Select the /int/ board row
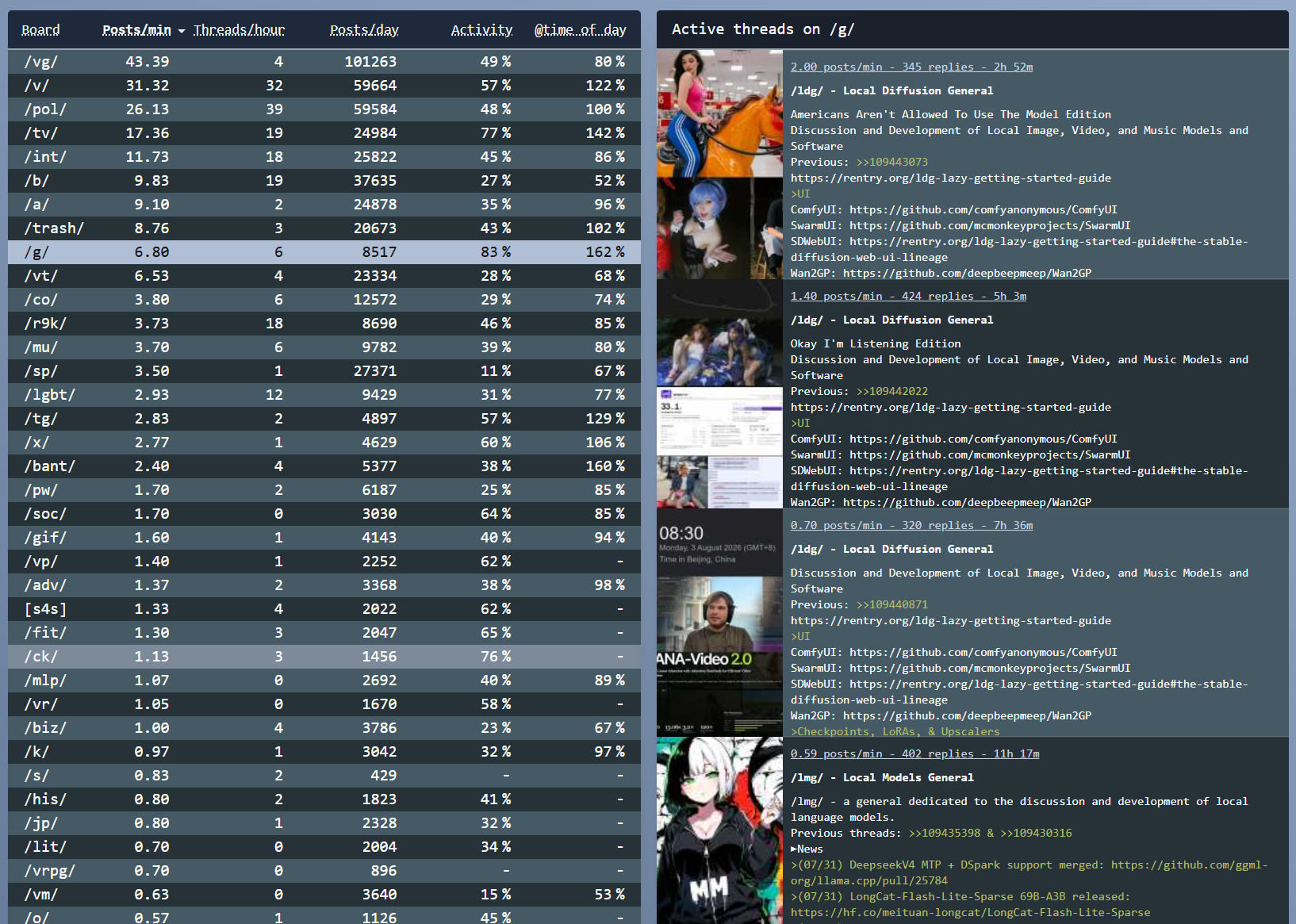The height and width of the screenshot is (924, 1296). click(324, 157)
